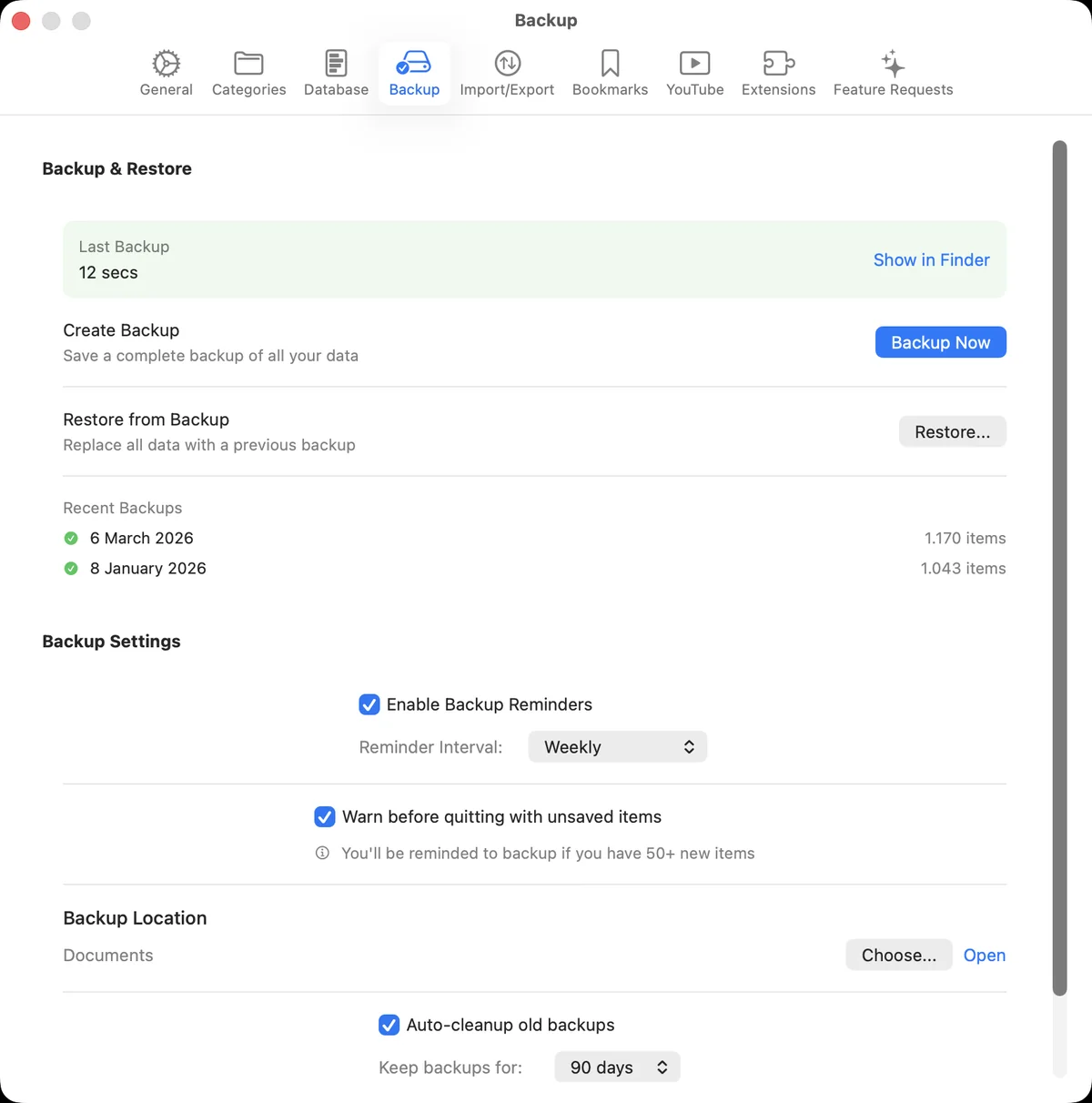
Task: Uncheck Warn before quitting with unsaved items
Action: pos(325,817)
